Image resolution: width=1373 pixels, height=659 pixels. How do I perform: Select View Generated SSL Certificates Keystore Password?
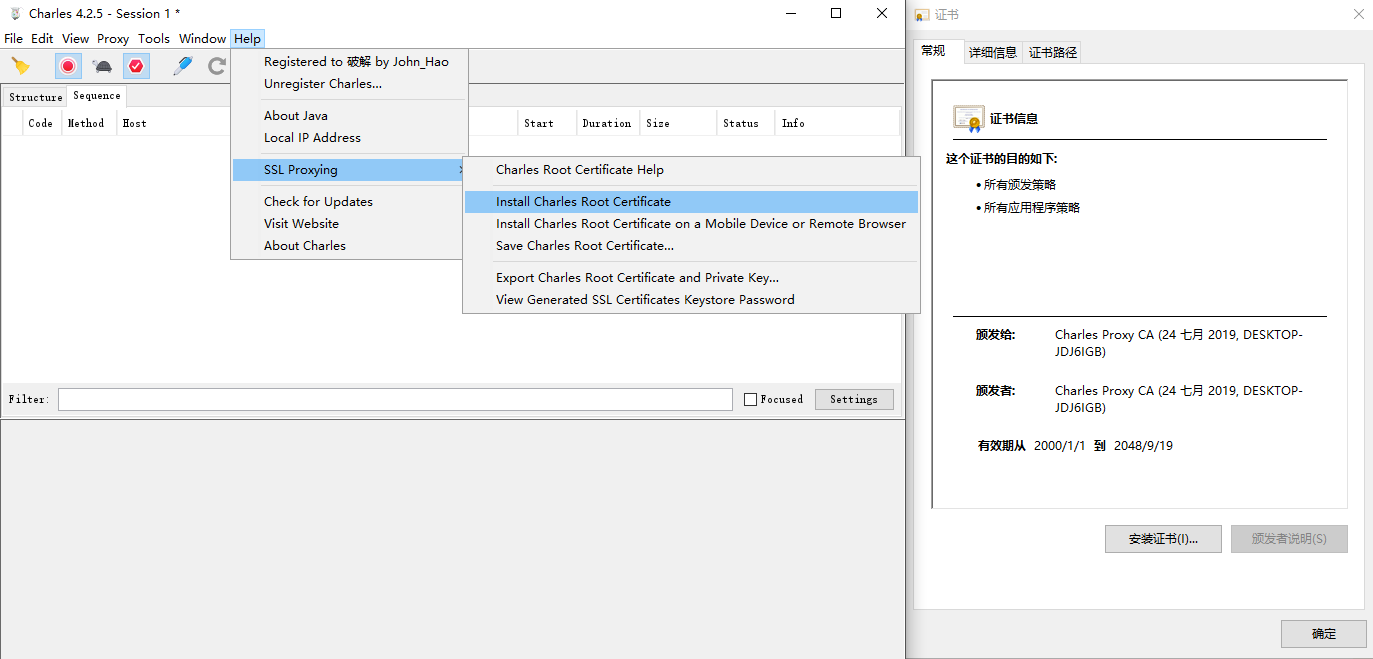691,300
